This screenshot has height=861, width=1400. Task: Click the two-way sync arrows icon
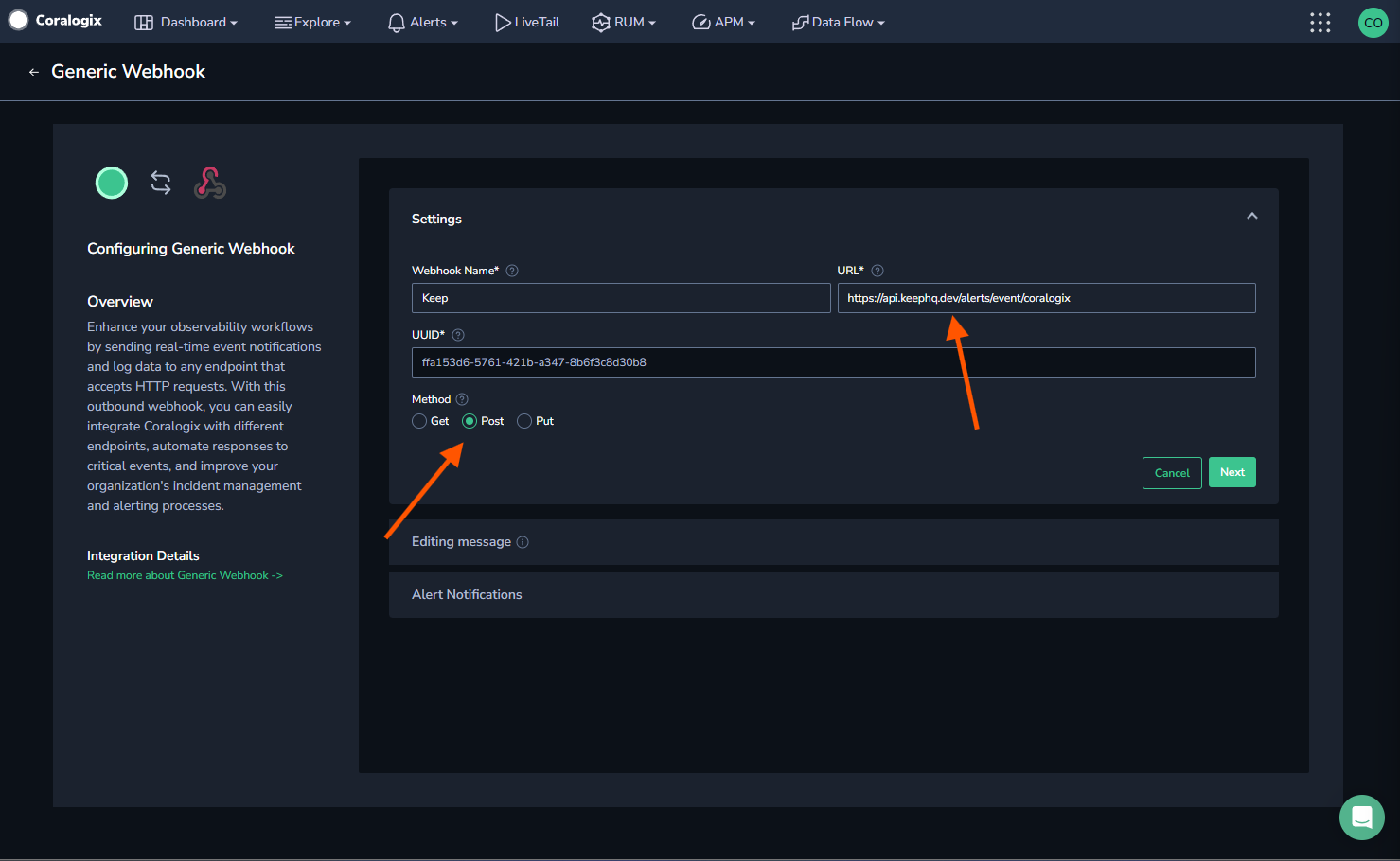pyautogui.click(x=161, y=183)
